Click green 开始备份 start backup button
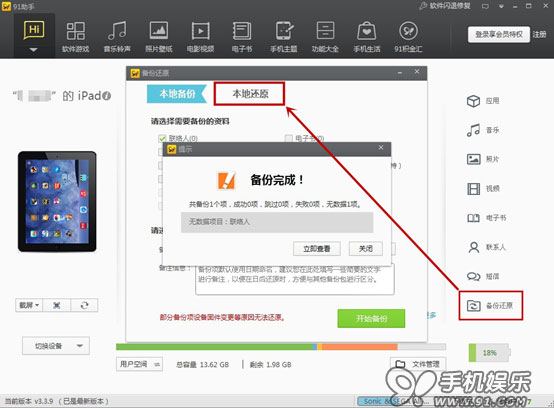The height and width of the screenshot is (408, 554). tap(371, 319)
